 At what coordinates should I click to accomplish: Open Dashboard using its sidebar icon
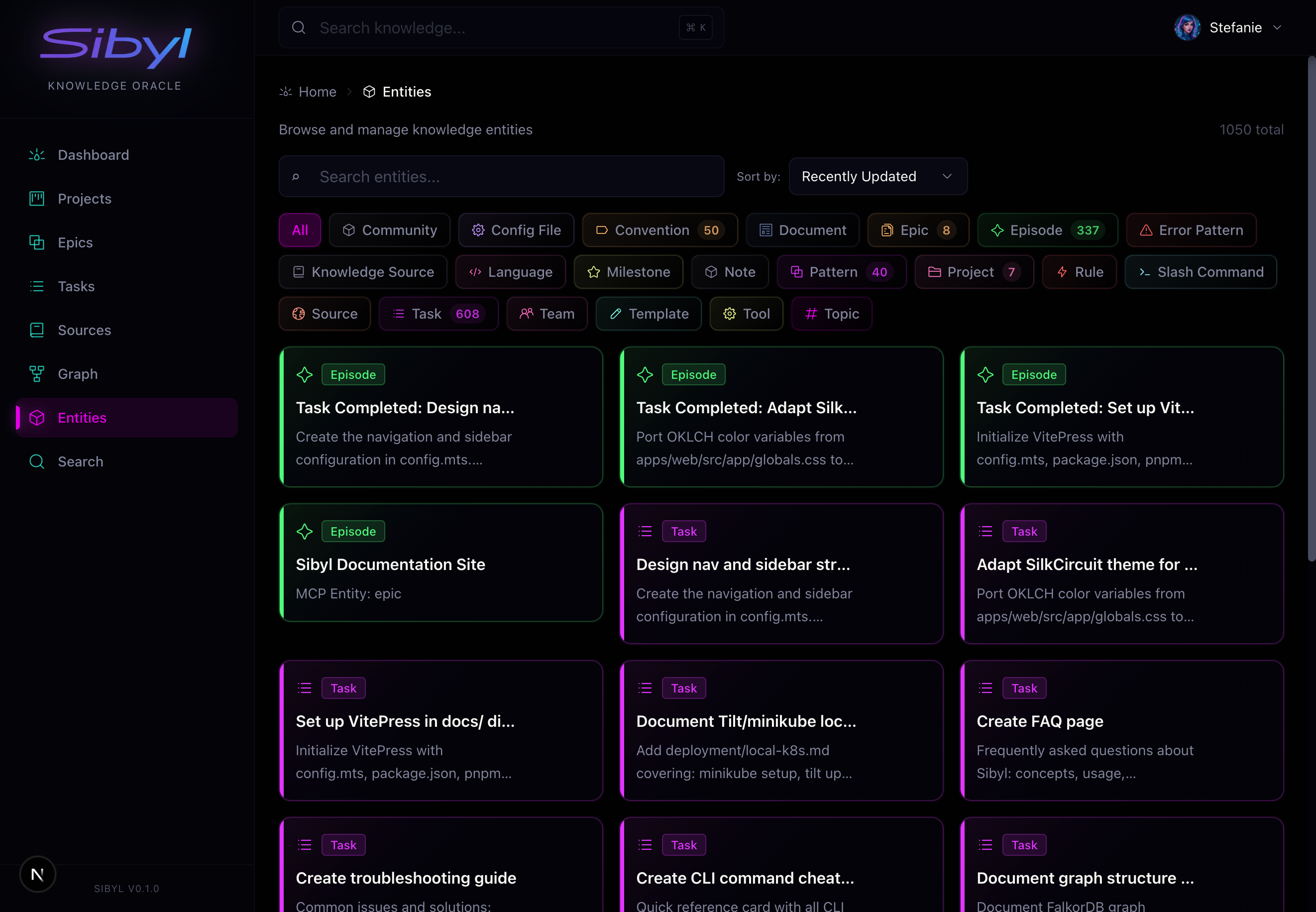pyautogui.click(x=36, y=155)
